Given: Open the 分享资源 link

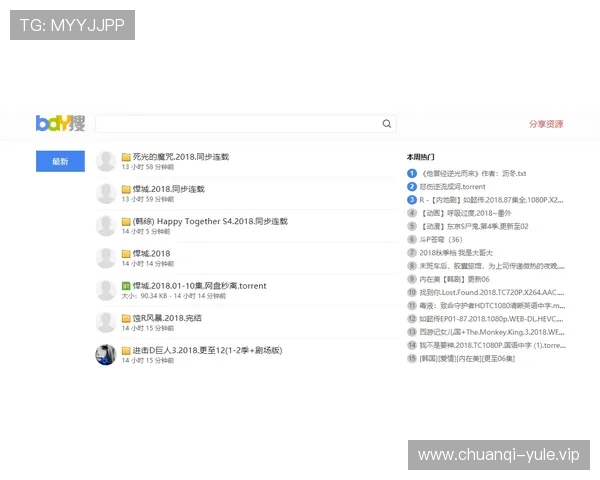Looking at the screenshot, I should point(546,124).
